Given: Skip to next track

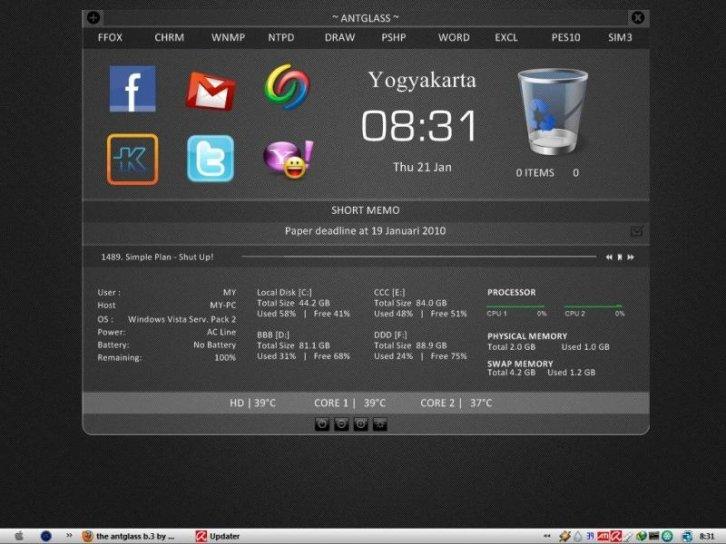Looking at the screenshot, I should click(x=631, y=257).
